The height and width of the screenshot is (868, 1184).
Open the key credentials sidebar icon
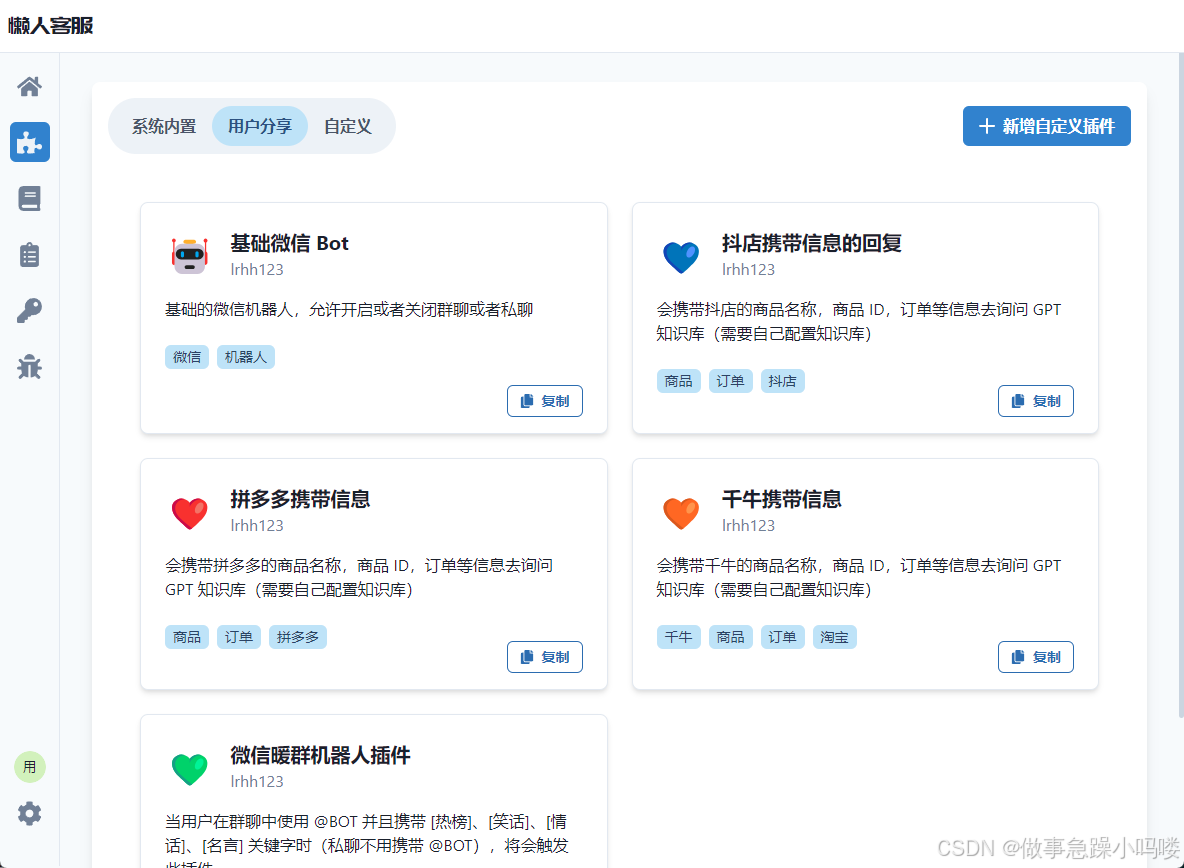pyautogui.click(x=29, y=311)
